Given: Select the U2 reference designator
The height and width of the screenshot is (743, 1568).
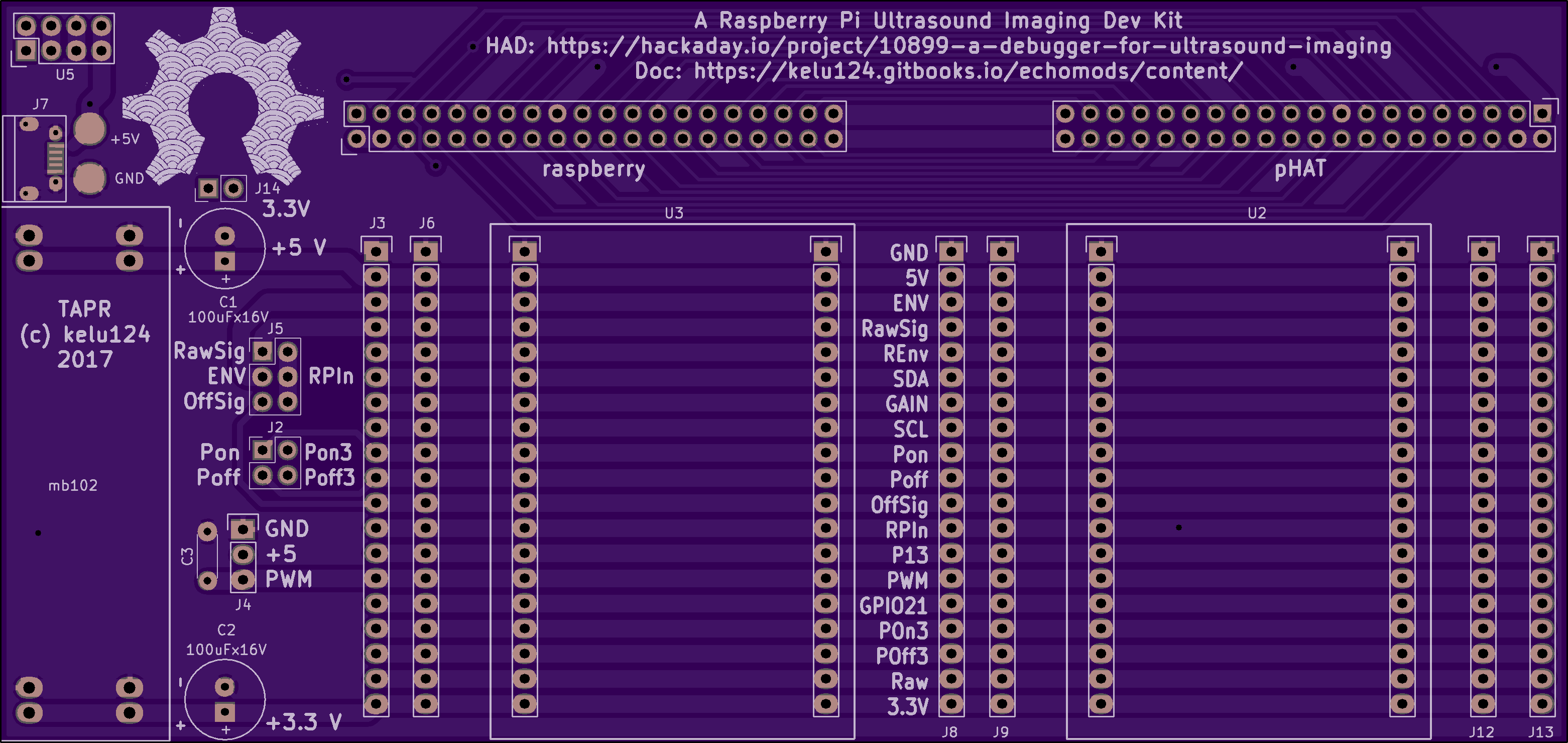Looking at the screenshot, I should coord(1257,213).
